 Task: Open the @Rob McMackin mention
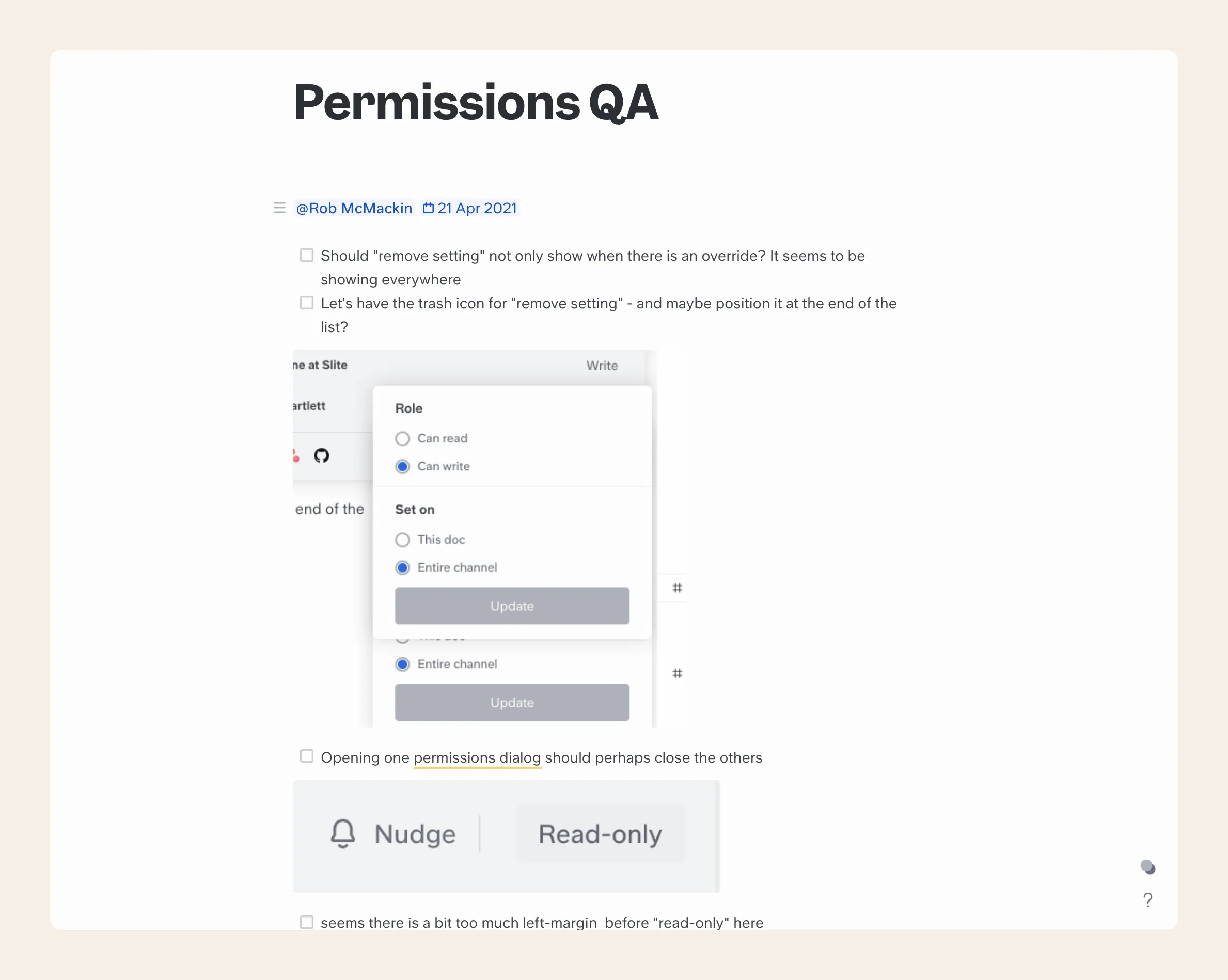pyautogui.click(x=354, y=209)
